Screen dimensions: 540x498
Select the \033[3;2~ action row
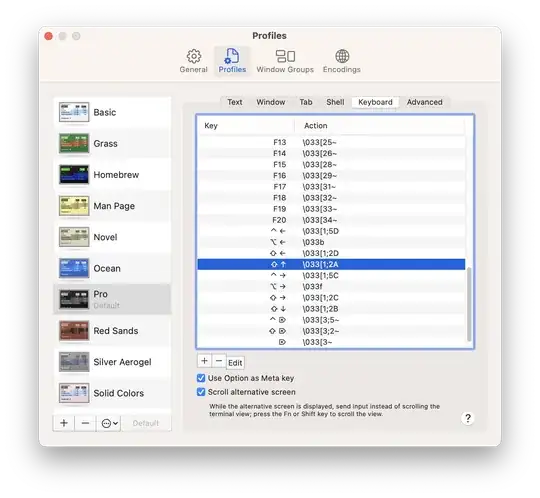coord(331,331)
